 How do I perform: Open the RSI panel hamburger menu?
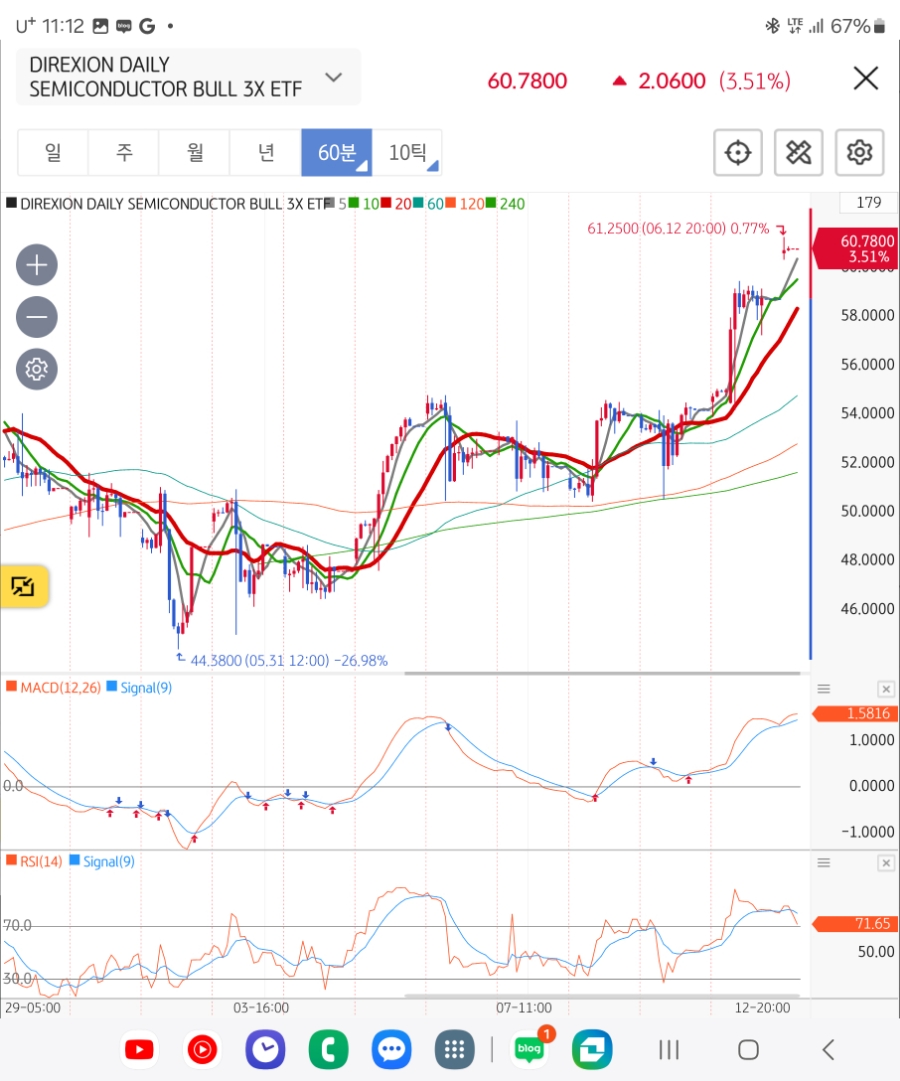pos(823,862)
